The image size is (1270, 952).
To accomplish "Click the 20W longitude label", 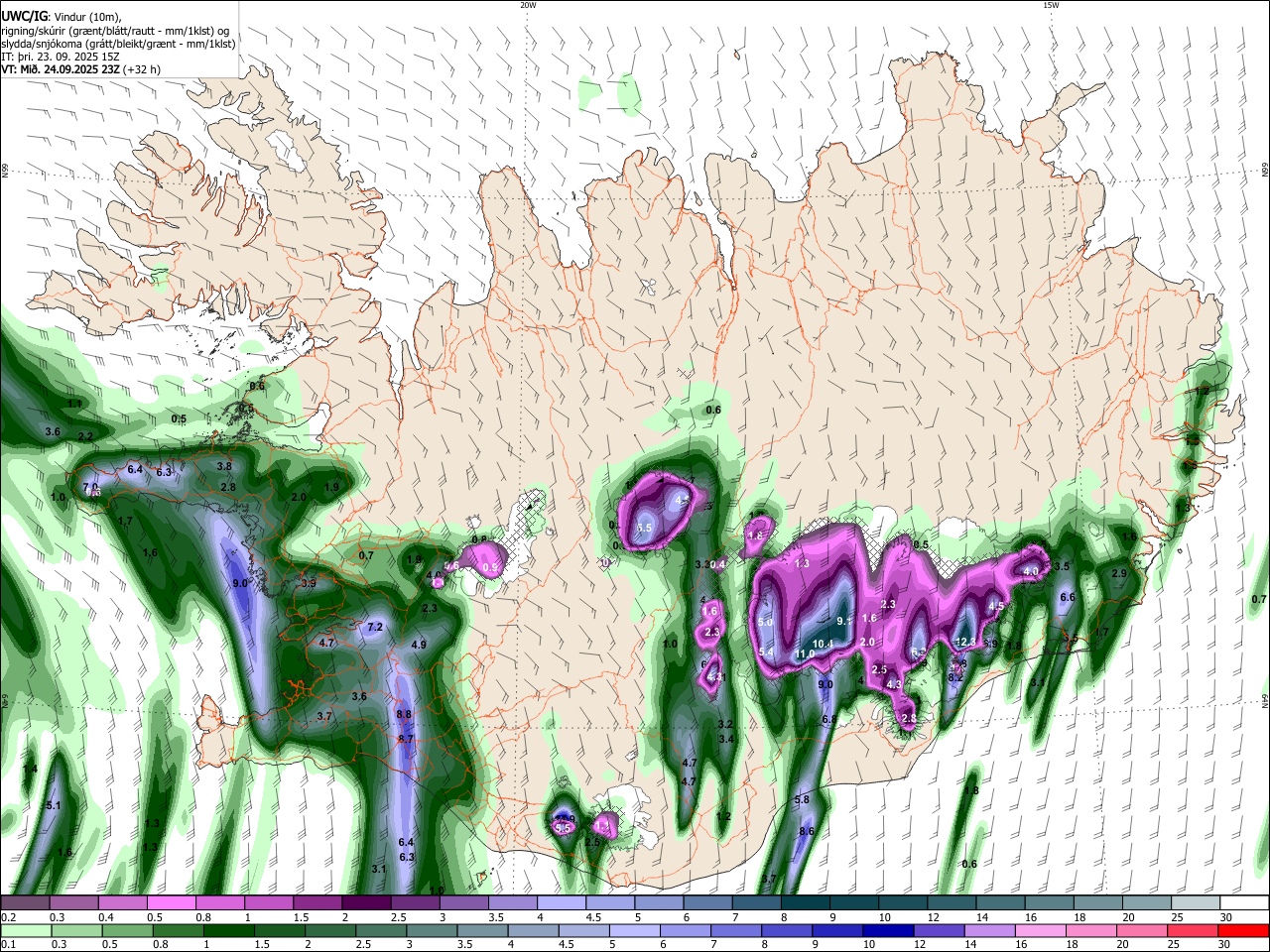I will pyautogui.click(x=528, y=5).
